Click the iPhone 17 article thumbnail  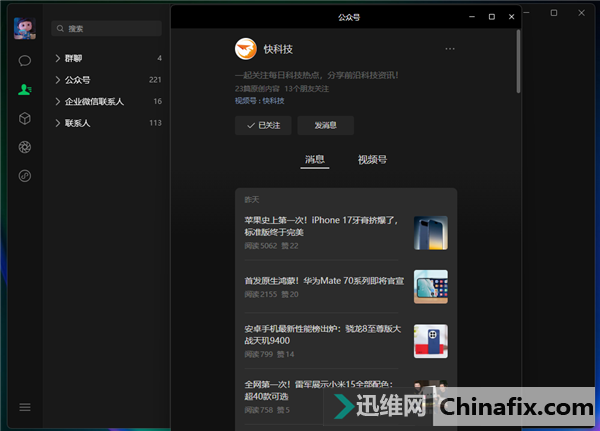coord(431,233)
